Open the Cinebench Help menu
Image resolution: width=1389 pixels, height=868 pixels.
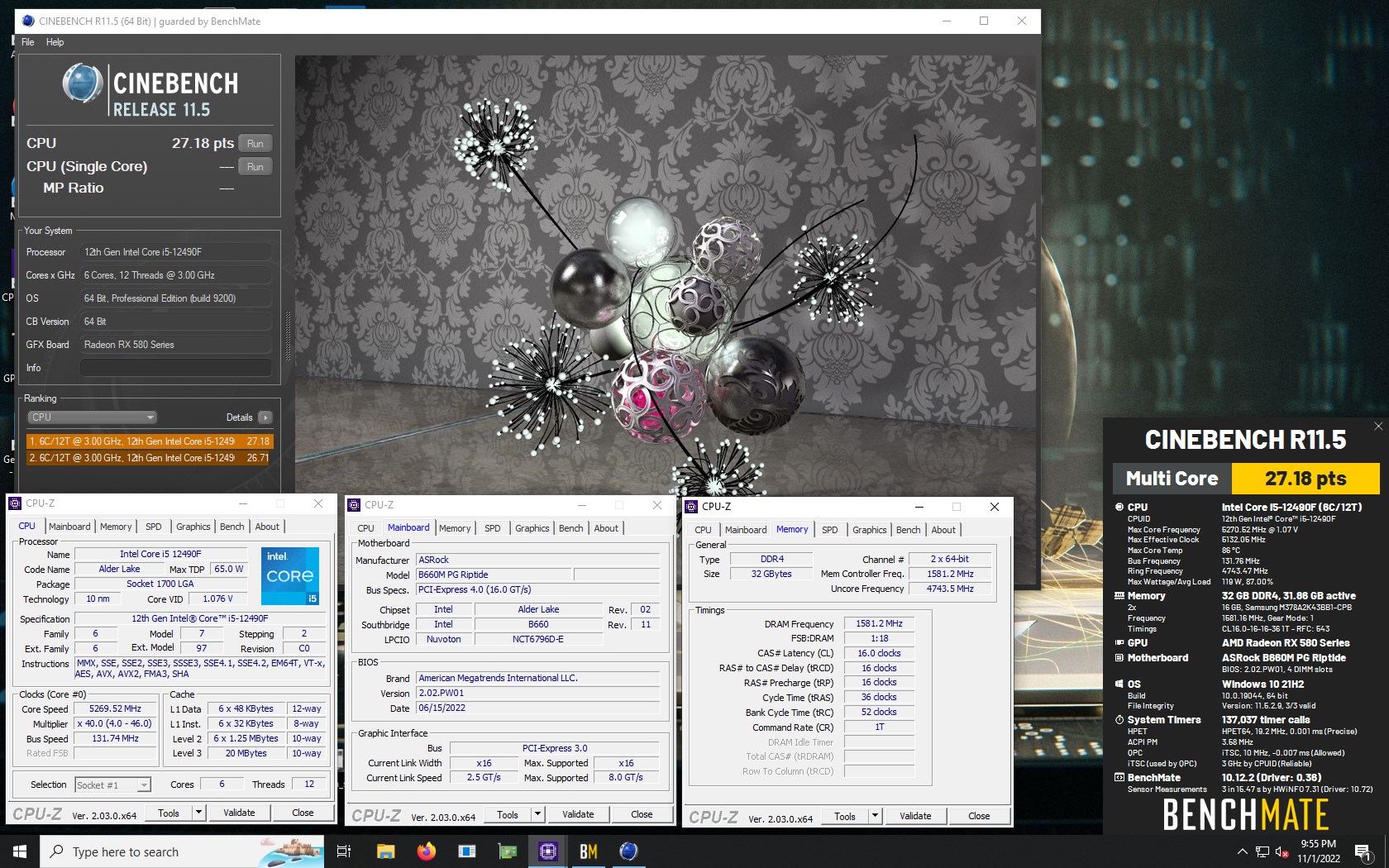click(55, 42)
